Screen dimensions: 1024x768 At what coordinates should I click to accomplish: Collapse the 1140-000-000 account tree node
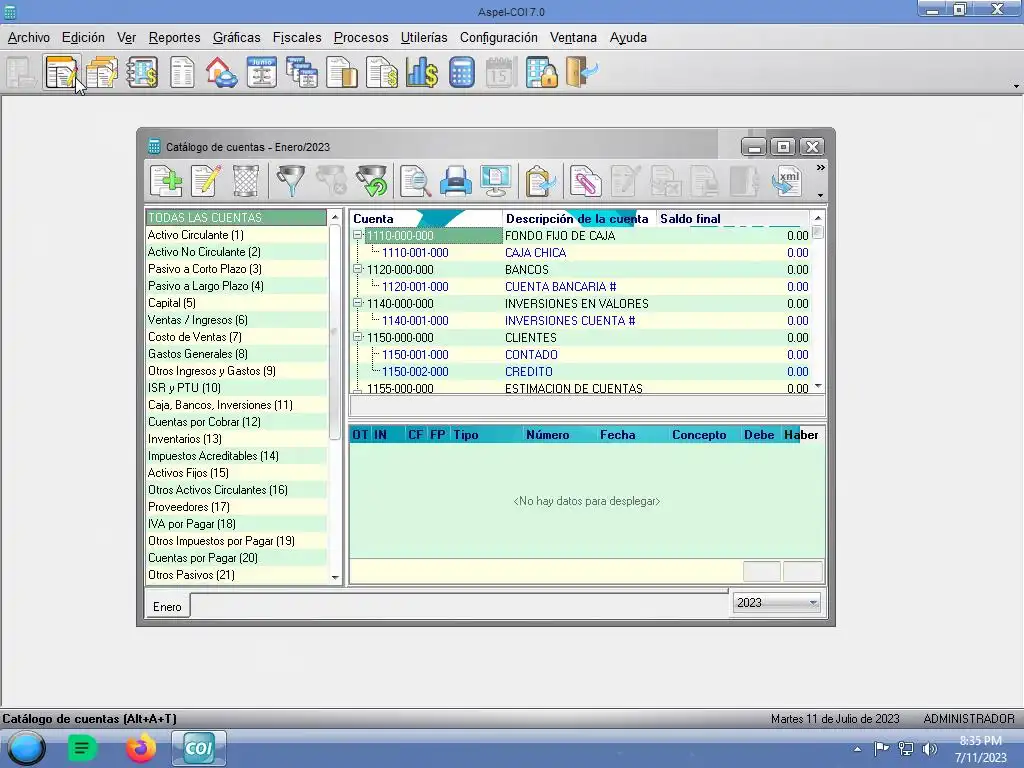pyautogui.click(x=357, y=303)
